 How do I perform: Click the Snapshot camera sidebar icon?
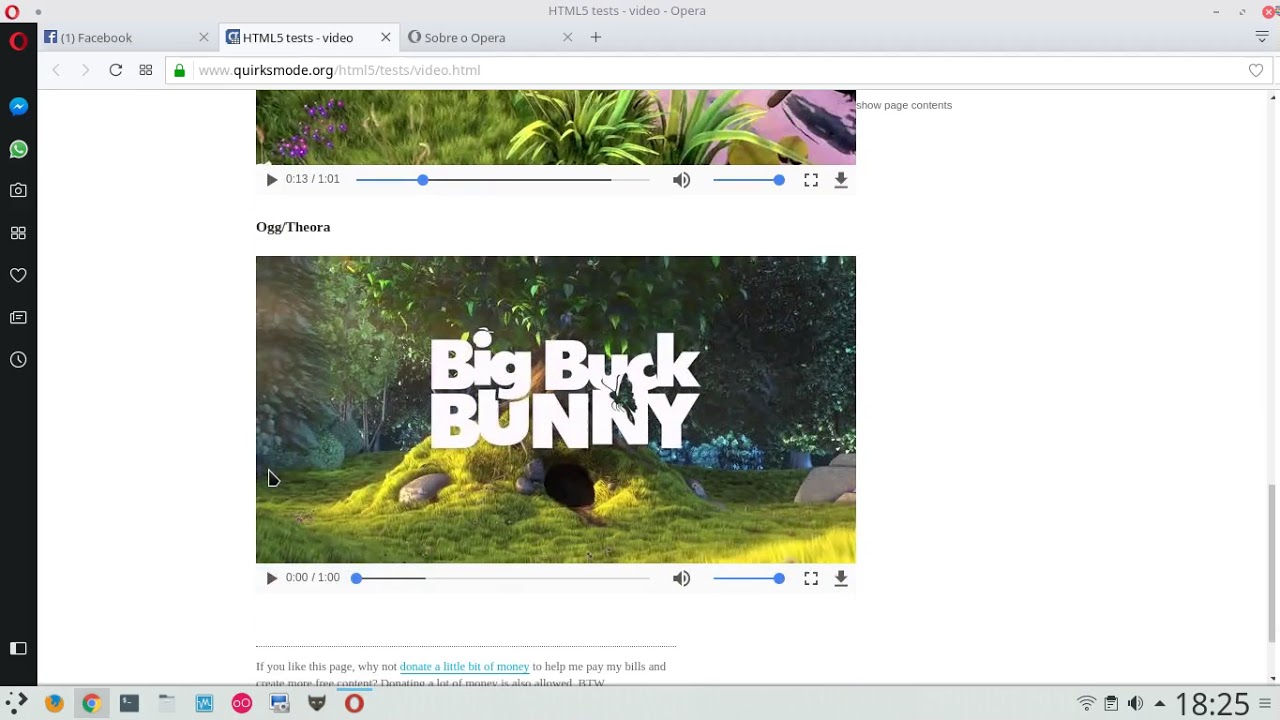[18, 190]
